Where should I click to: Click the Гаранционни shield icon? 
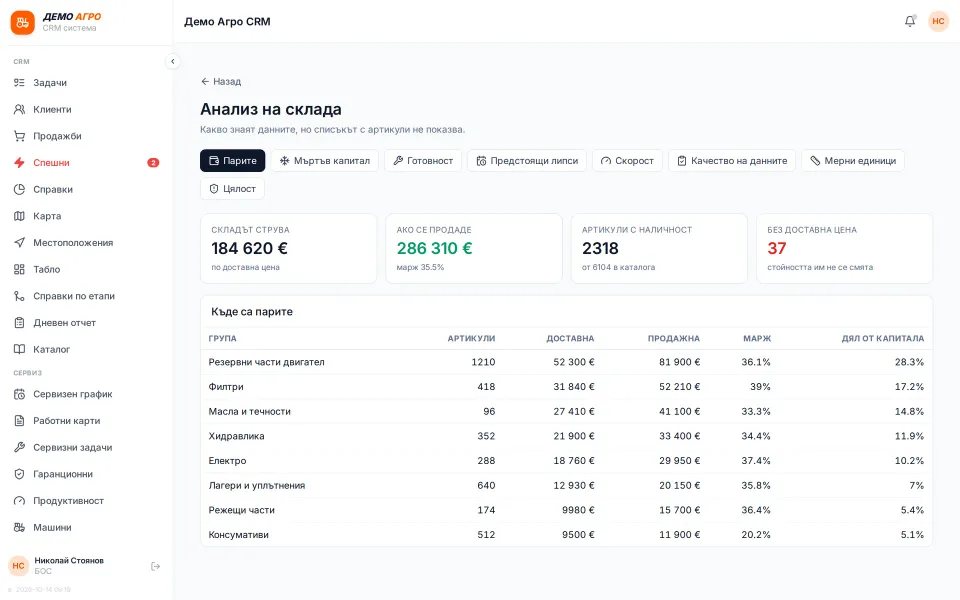click(20, 474)
